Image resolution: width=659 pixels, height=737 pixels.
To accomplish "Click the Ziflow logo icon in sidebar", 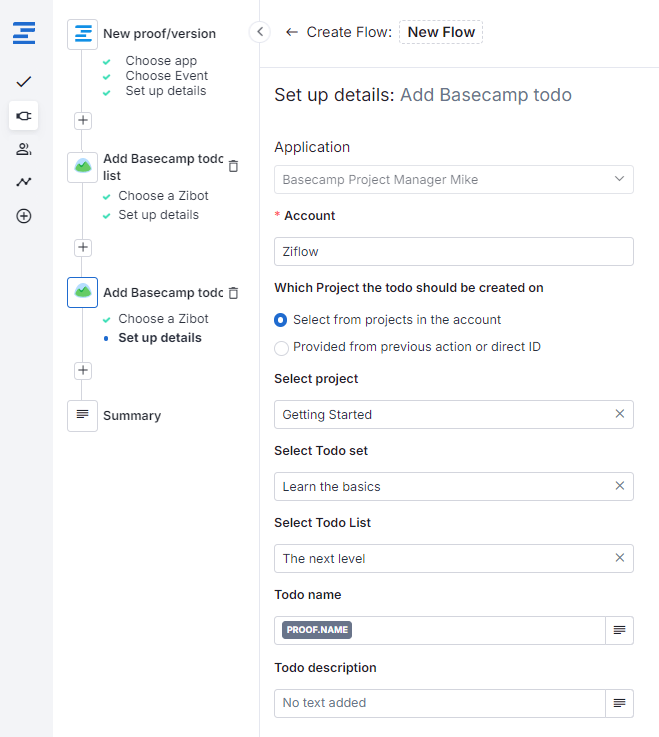I will click(24, 34).
